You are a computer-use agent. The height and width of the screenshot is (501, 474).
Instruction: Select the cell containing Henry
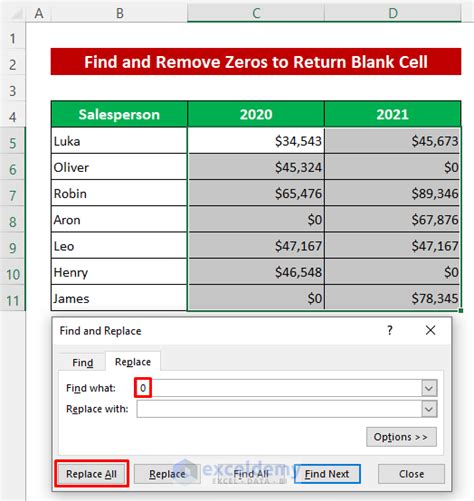(x=119, y=272)
